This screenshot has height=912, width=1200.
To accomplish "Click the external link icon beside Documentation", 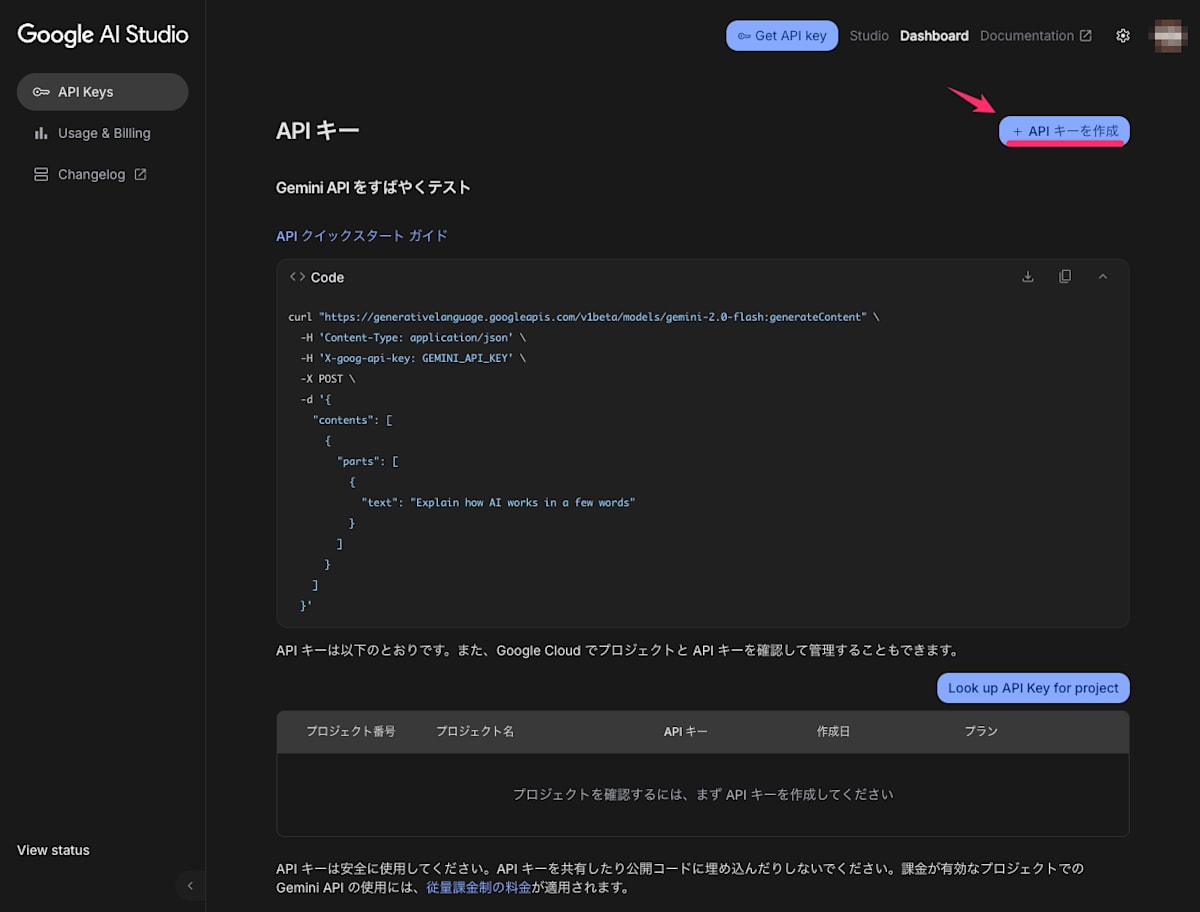I will (1086, 36).
